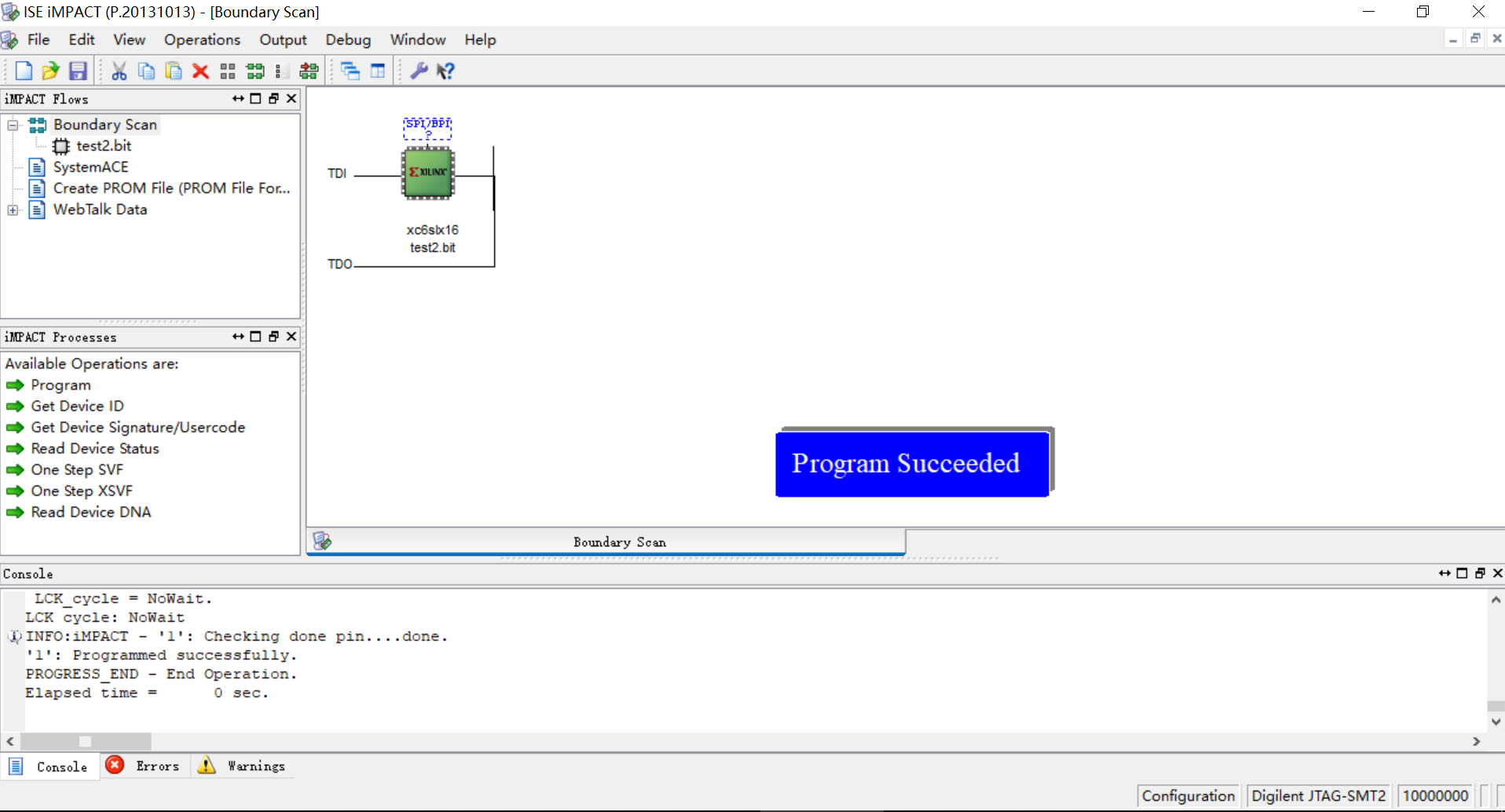
Task: Open the Operations menu
Action: click(x=202, y=39)
